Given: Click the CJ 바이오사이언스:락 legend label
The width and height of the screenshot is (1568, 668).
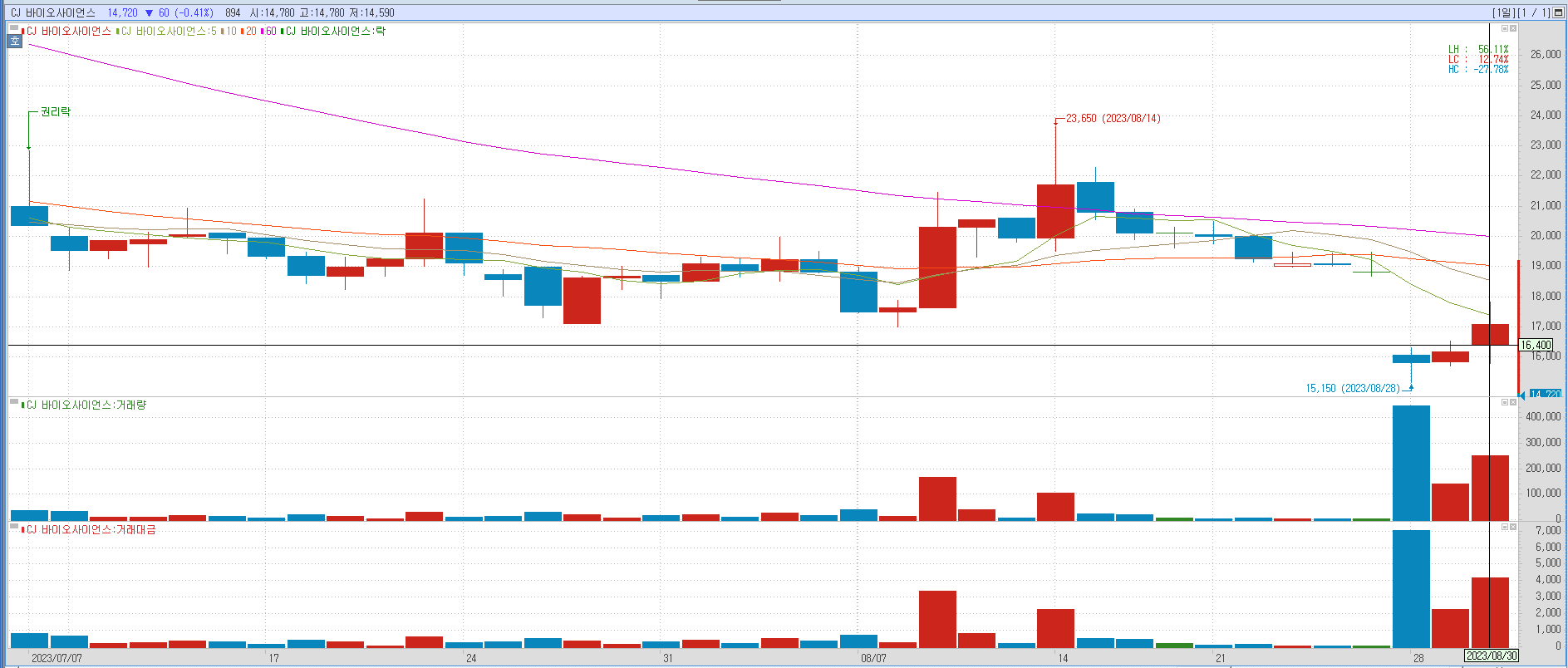Looking at the screenshot, I should pos(336,31).
